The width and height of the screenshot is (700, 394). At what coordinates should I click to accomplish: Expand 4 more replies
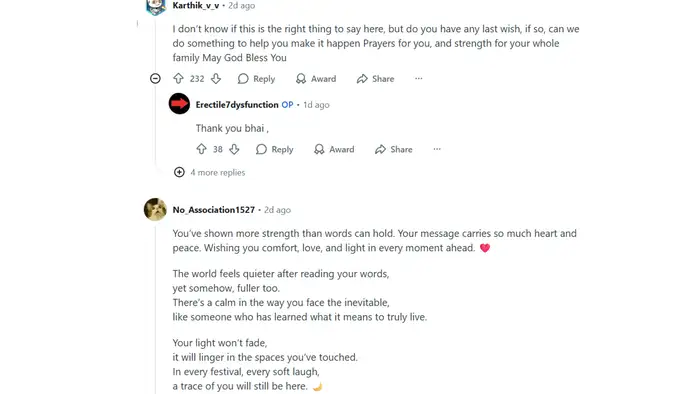(209, 172)
